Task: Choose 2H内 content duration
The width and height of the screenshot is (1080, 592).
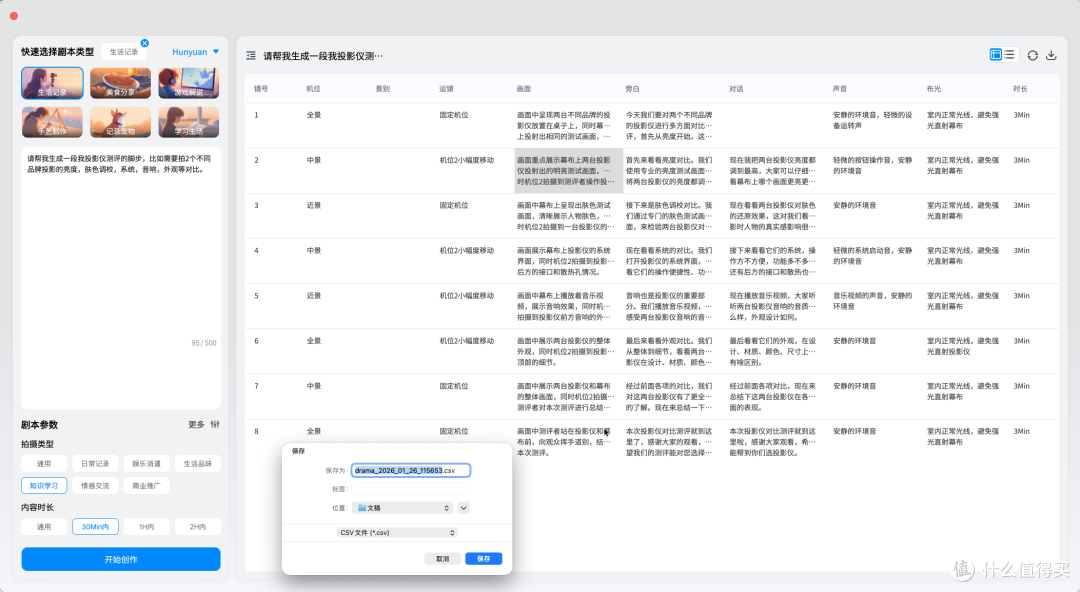Action: pyautogui.click(x=198, y=527)
